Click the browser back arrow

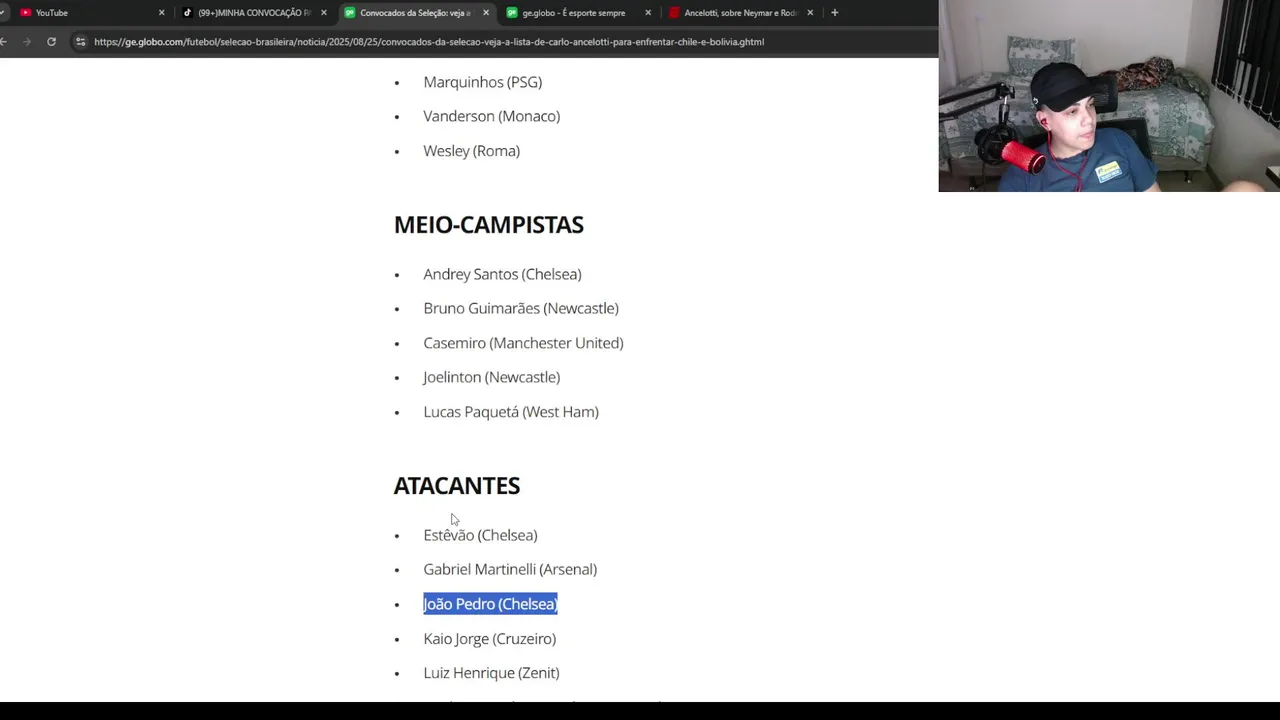coord(4,42)
